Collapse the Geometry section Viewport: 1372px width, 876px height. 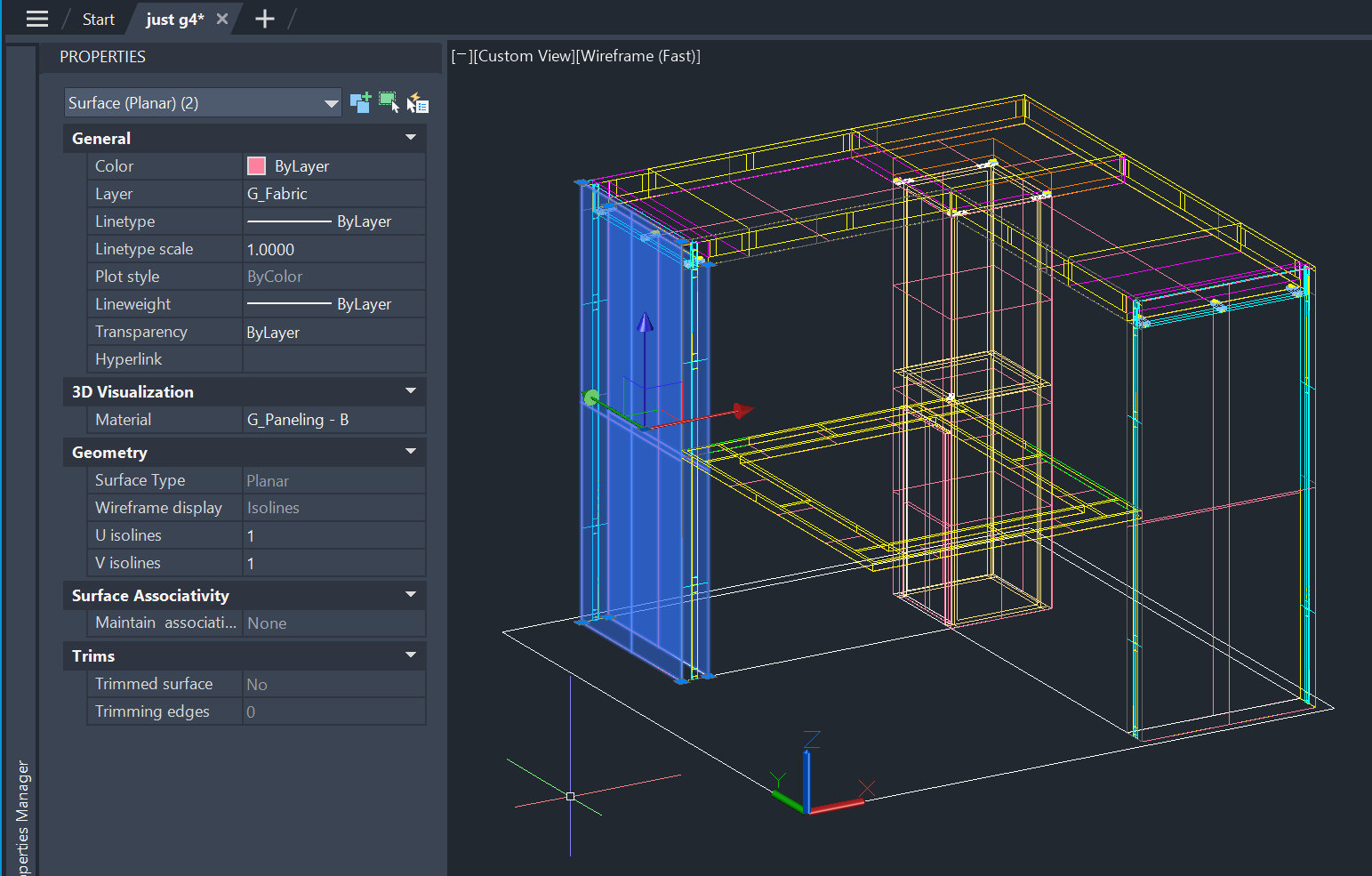tap(410, 452)
